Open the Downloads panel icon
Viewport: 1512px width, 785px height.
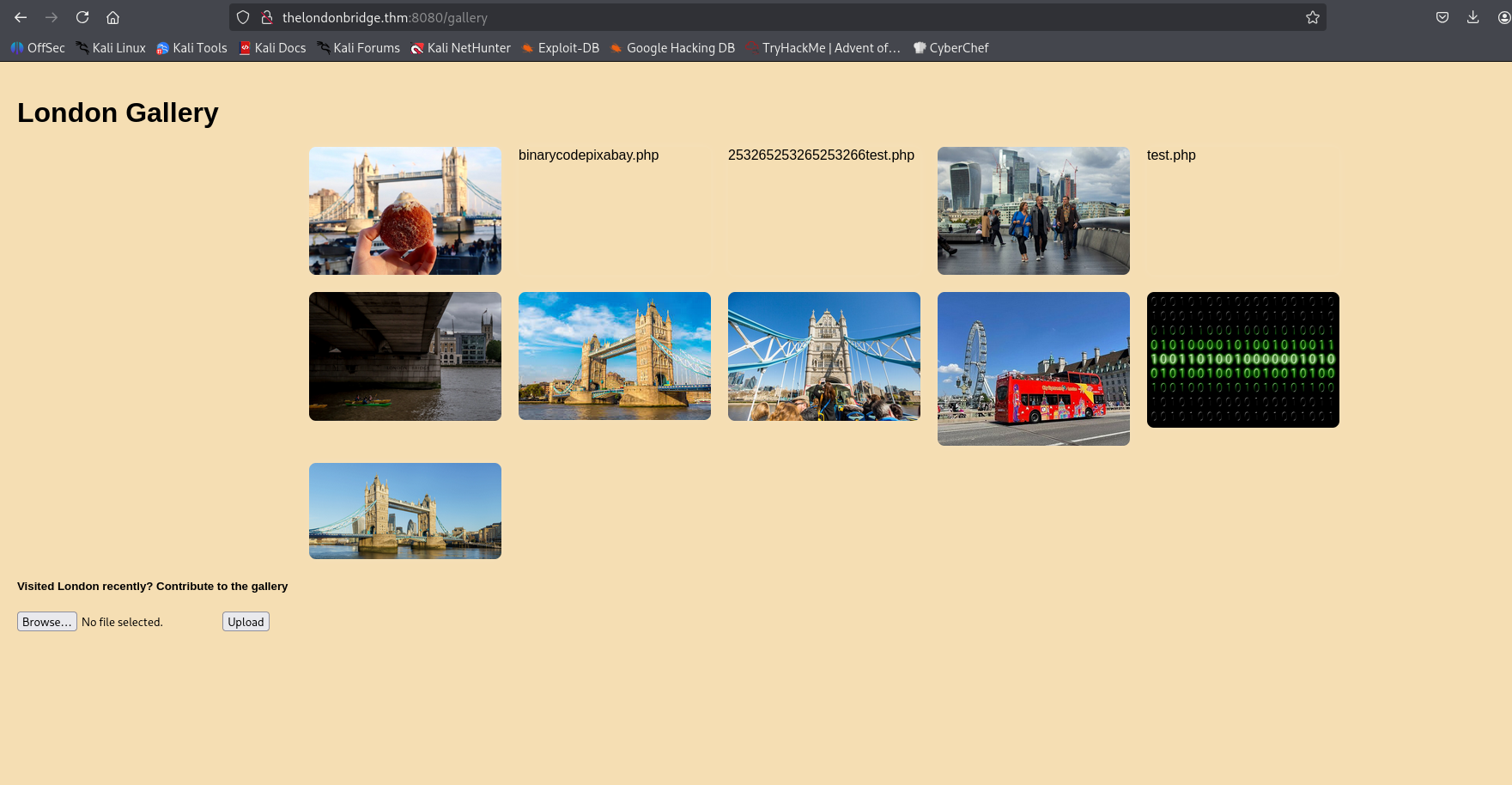[1473, 17]
